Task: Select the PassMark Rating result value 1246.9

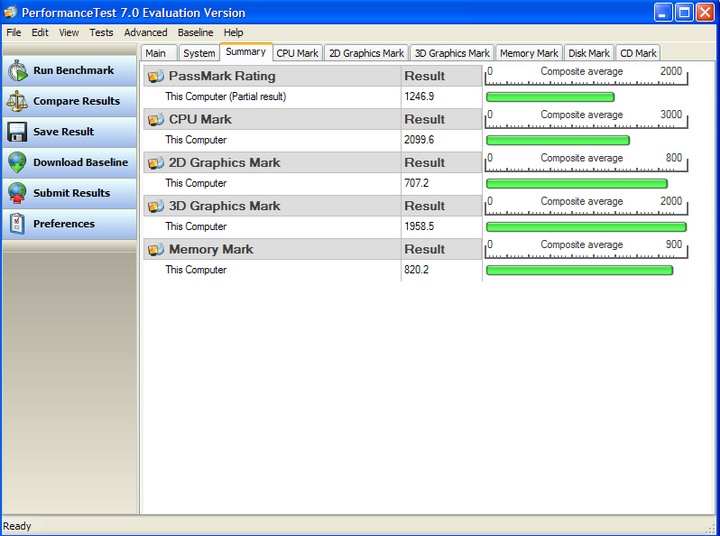Action: [419, 96]
